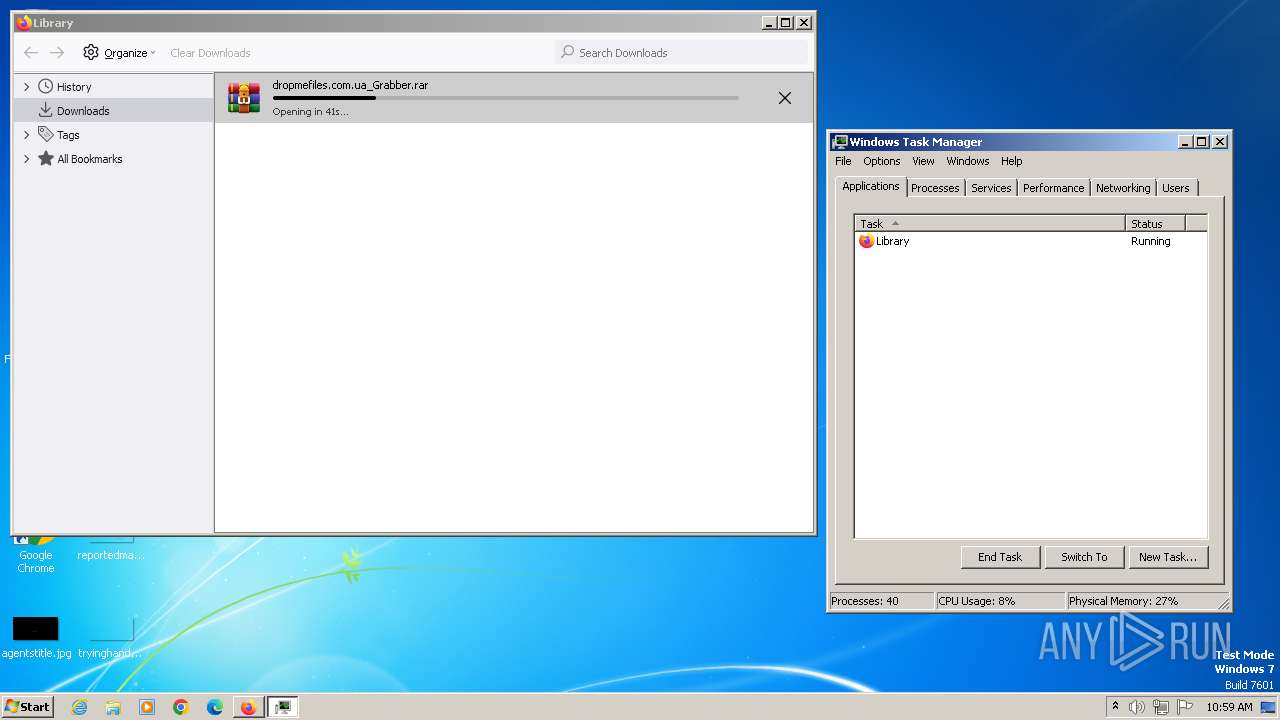Expand the All Bookmarks tree item
This screenshot has width=1280, height=720.
click(27, 159)
